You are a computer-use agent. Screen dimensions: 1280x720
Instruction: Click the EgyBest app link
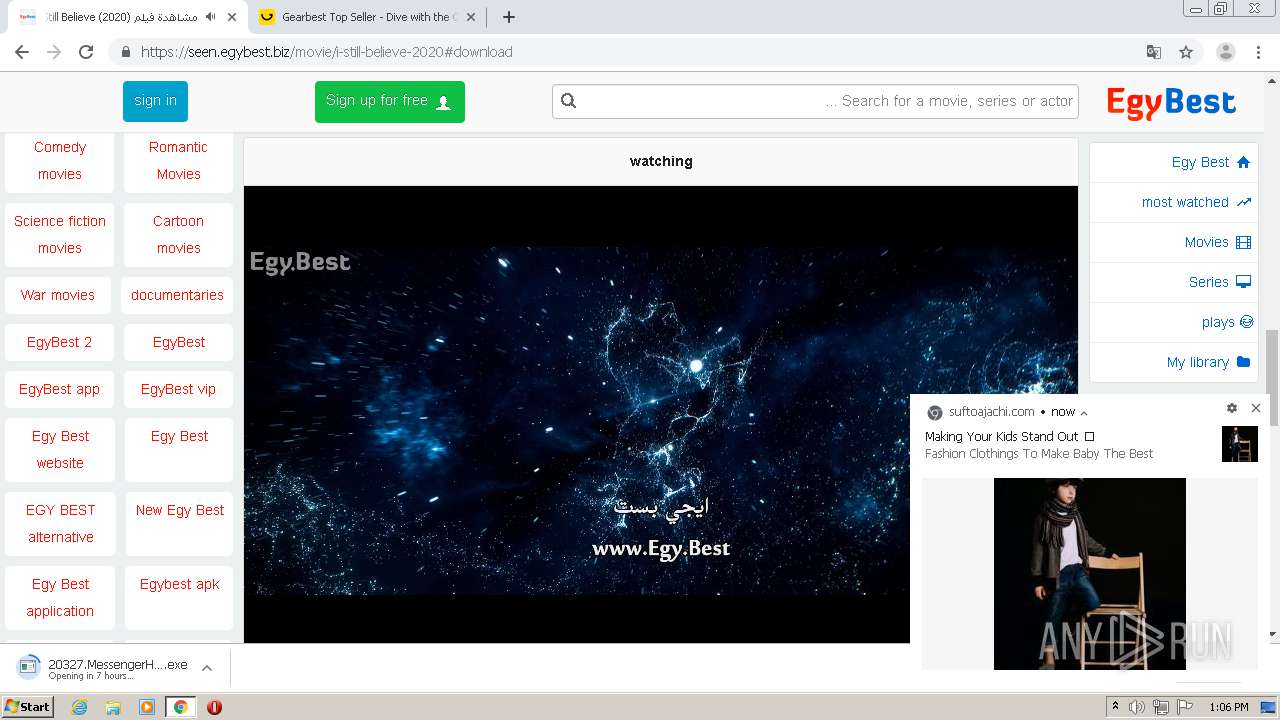point(60,389)
